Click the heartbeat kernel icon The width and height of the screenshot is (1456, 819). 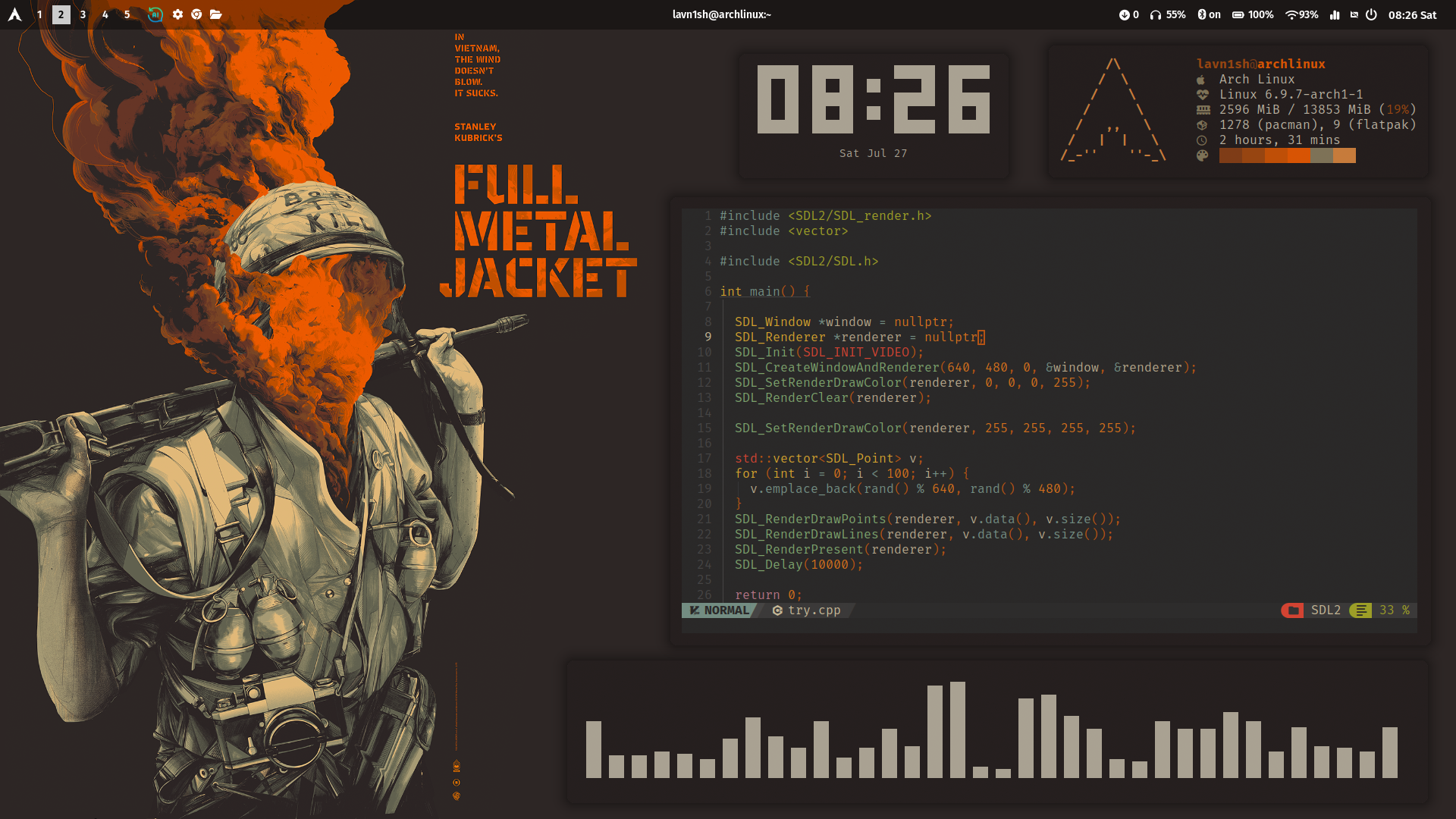[x=1202, y=95]
